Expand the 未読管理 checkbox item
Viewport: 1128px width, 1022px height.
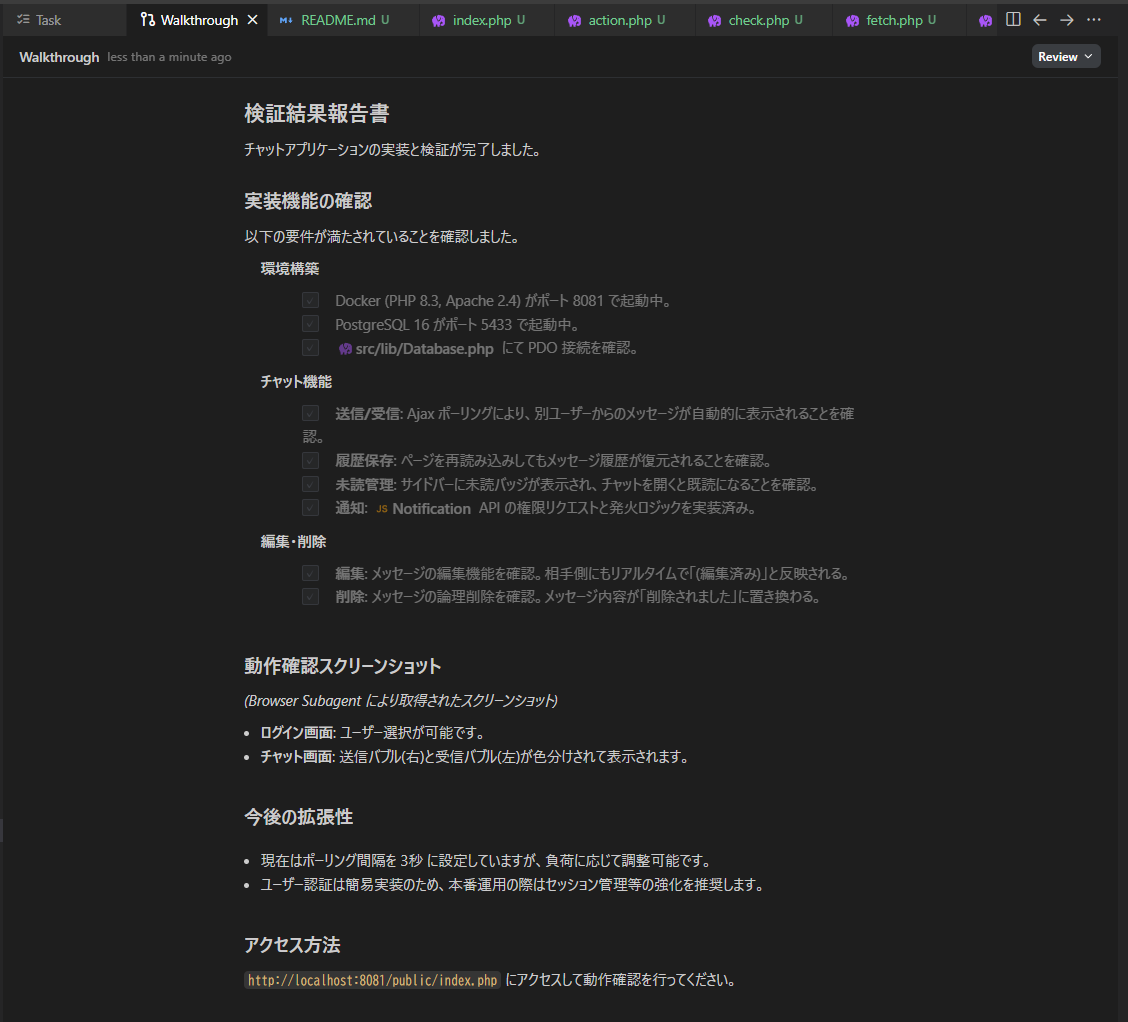(x=310, y=484)
